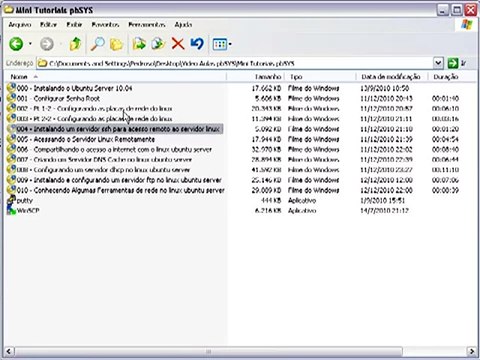Click the horizontal scrollbar thumb
This screenshot has width=480, height=360.
tap(208, 351)
